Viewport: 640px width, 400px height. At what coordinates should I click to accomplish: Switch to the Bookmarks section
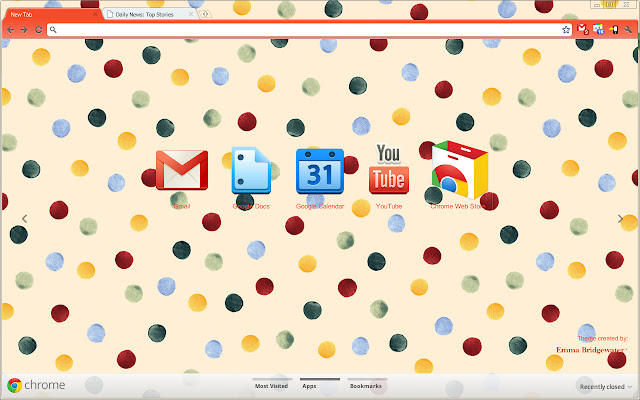point(366,386)
